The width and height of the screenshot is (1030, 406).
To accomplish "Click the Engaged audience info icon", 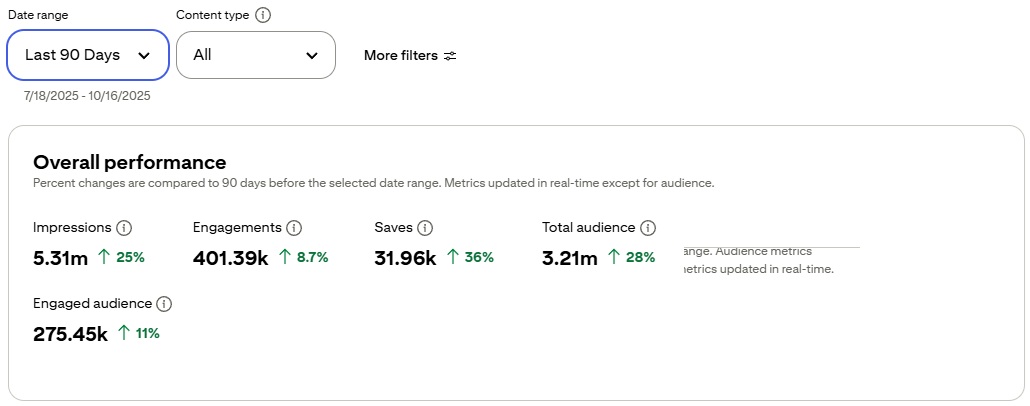I will [164, 304].
